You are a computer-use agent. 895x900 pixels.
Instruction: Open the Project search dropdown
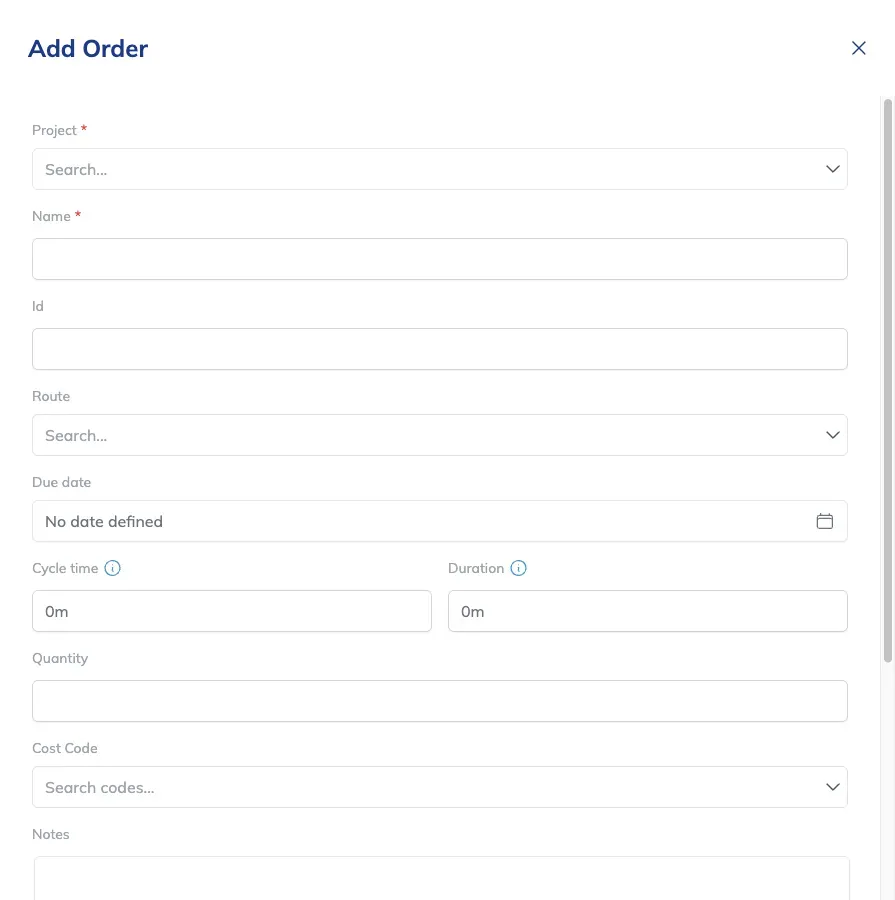point(440,169)
